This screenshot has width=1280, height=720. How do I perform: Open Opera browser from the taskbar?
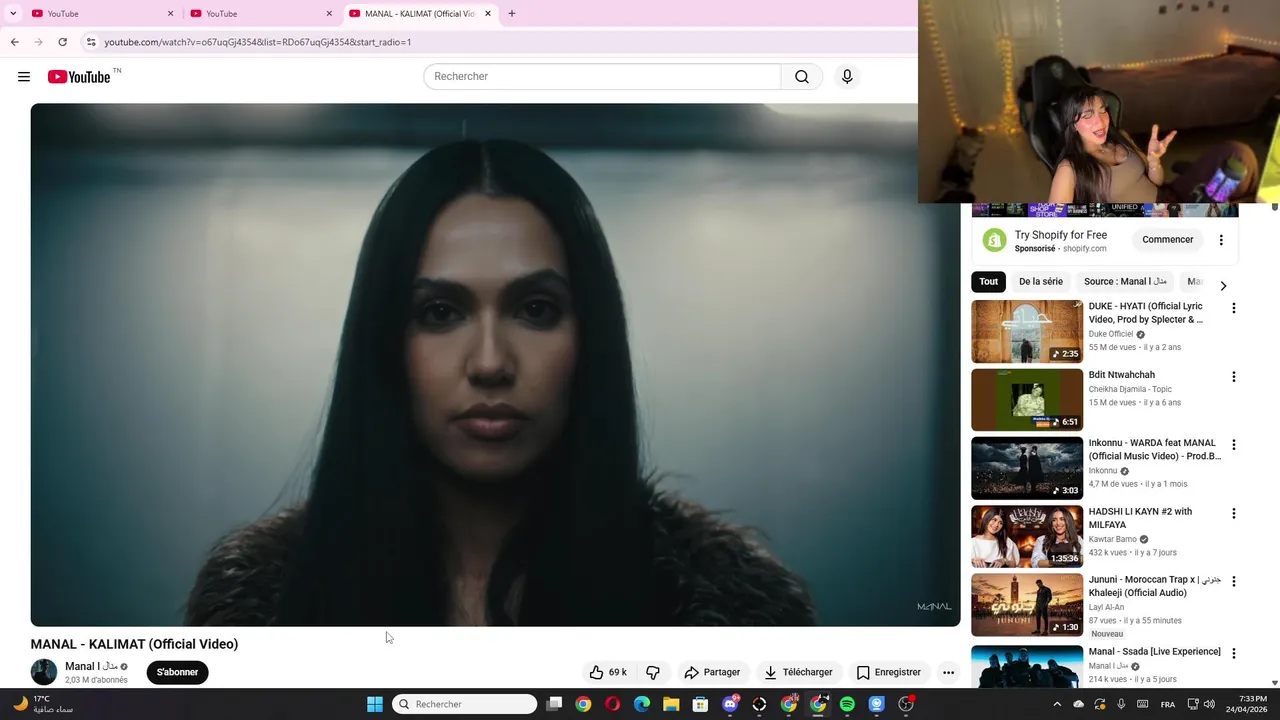coord(612,704)
